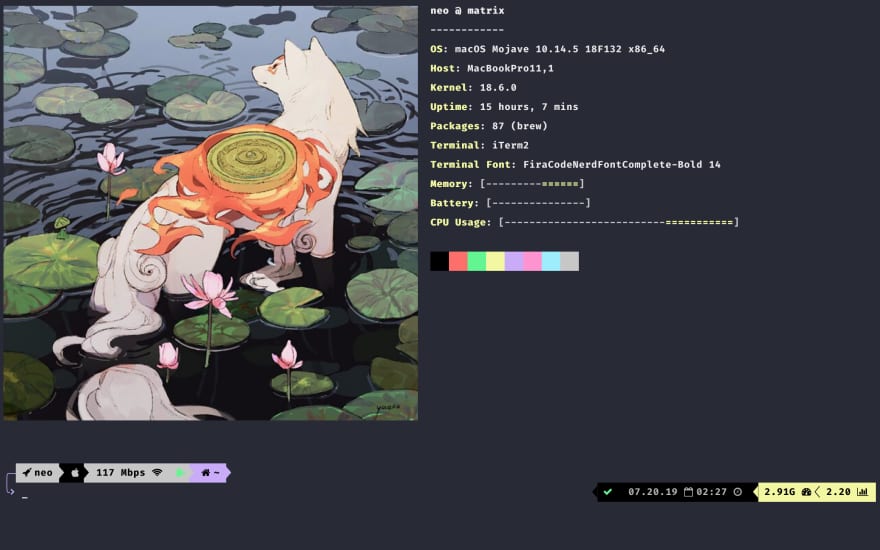The image size is (880, 550).
Task: Click the white wolf artwork image
Action: click(x=210, y=213)
